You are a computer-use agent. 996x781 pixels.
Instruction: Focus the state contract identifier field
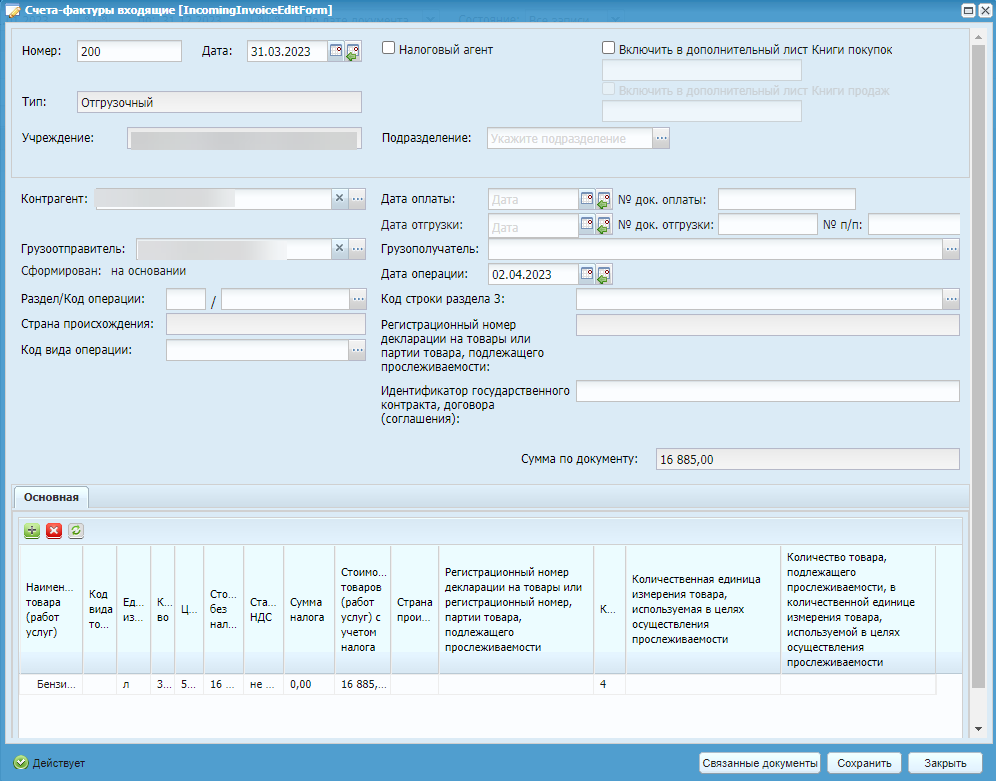point(767,391)
